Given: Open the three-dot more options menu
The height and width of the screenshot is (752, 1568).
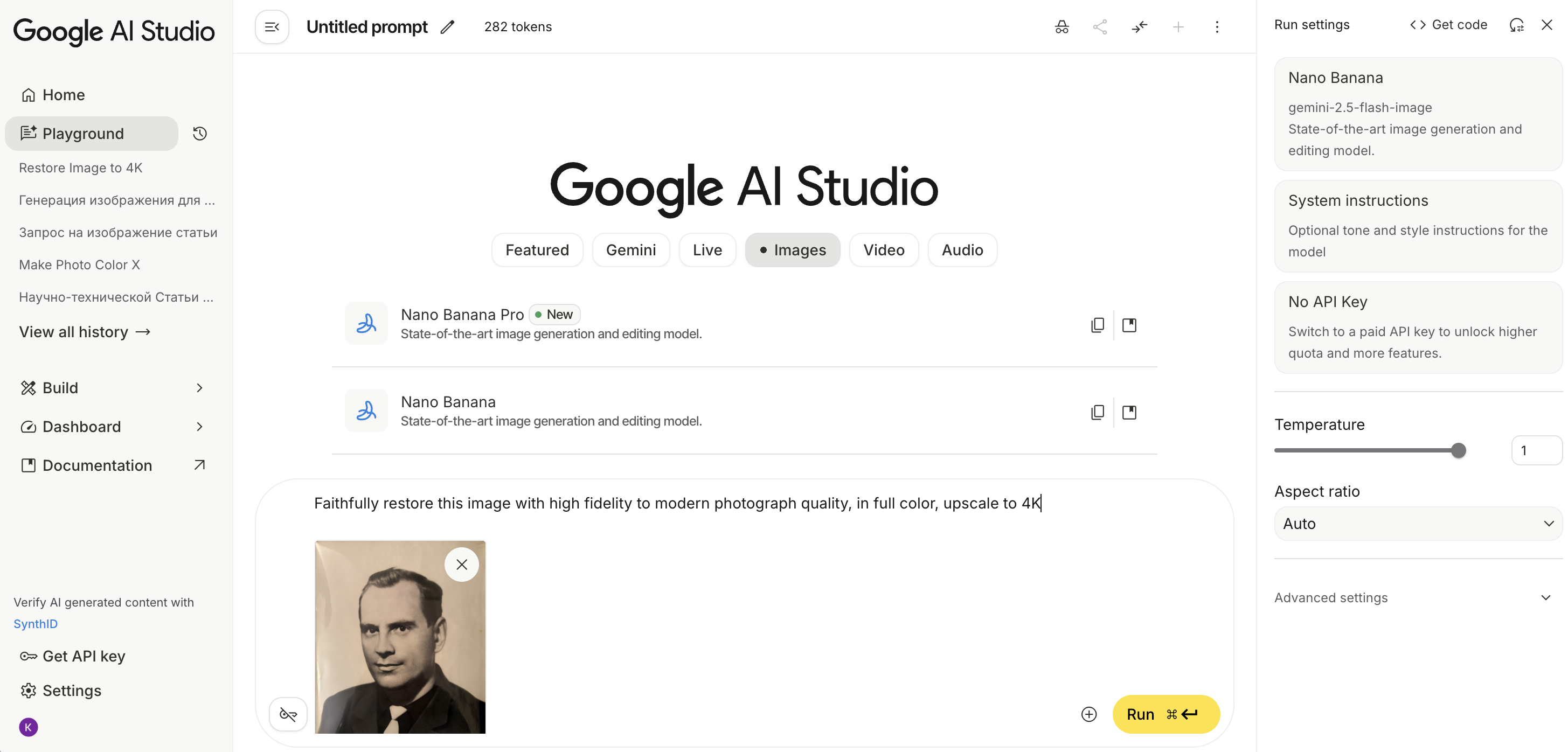Looking at the screenshot, I should [1216, 27].
